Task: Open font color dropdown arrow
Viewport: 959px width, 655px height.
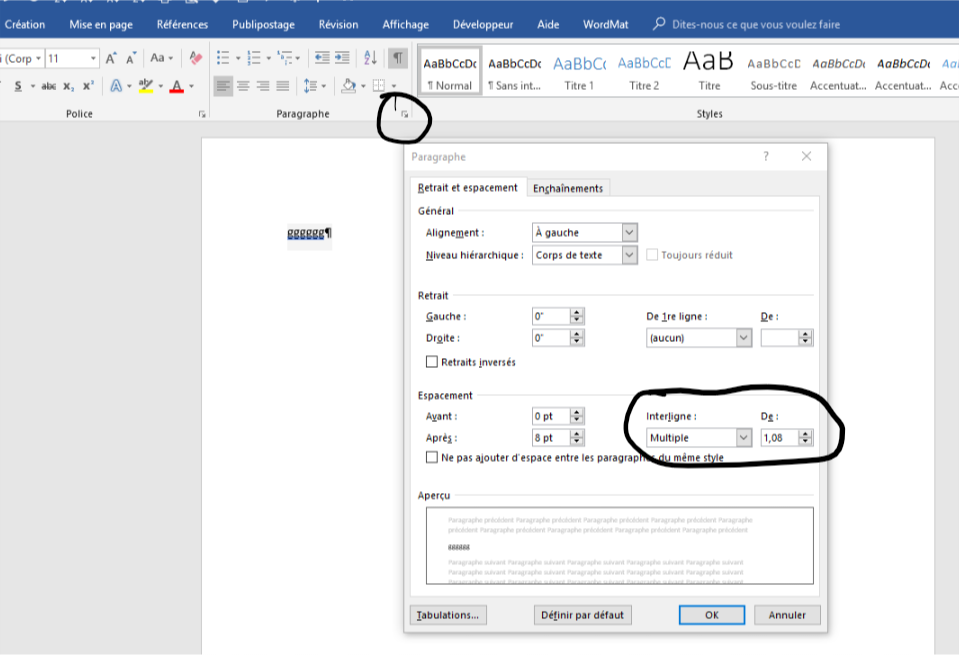Action: pyautogui.click(x=191, y=86)
